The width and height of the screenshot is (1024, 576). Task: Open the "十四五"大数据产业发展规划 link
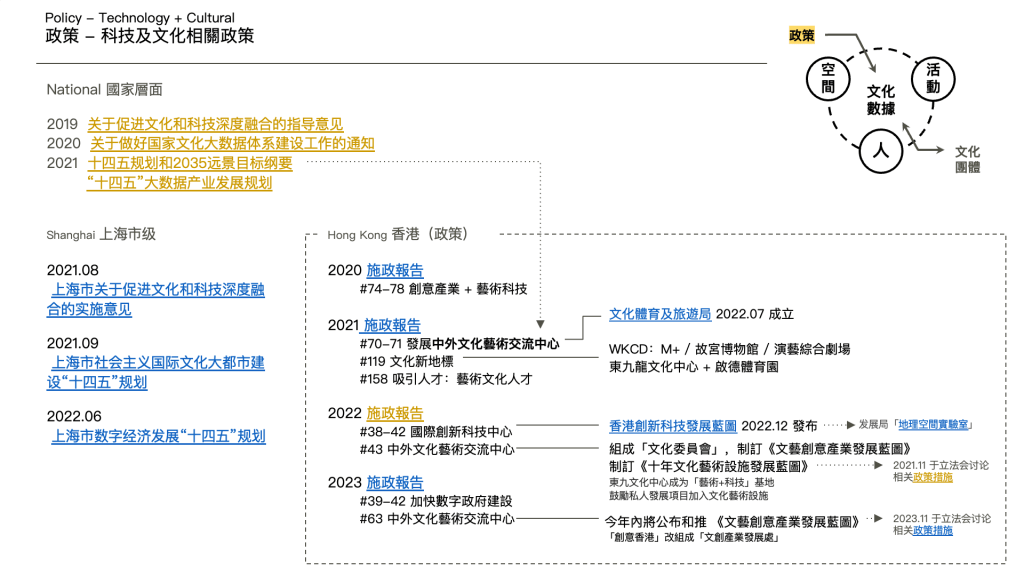coord(180,183)
